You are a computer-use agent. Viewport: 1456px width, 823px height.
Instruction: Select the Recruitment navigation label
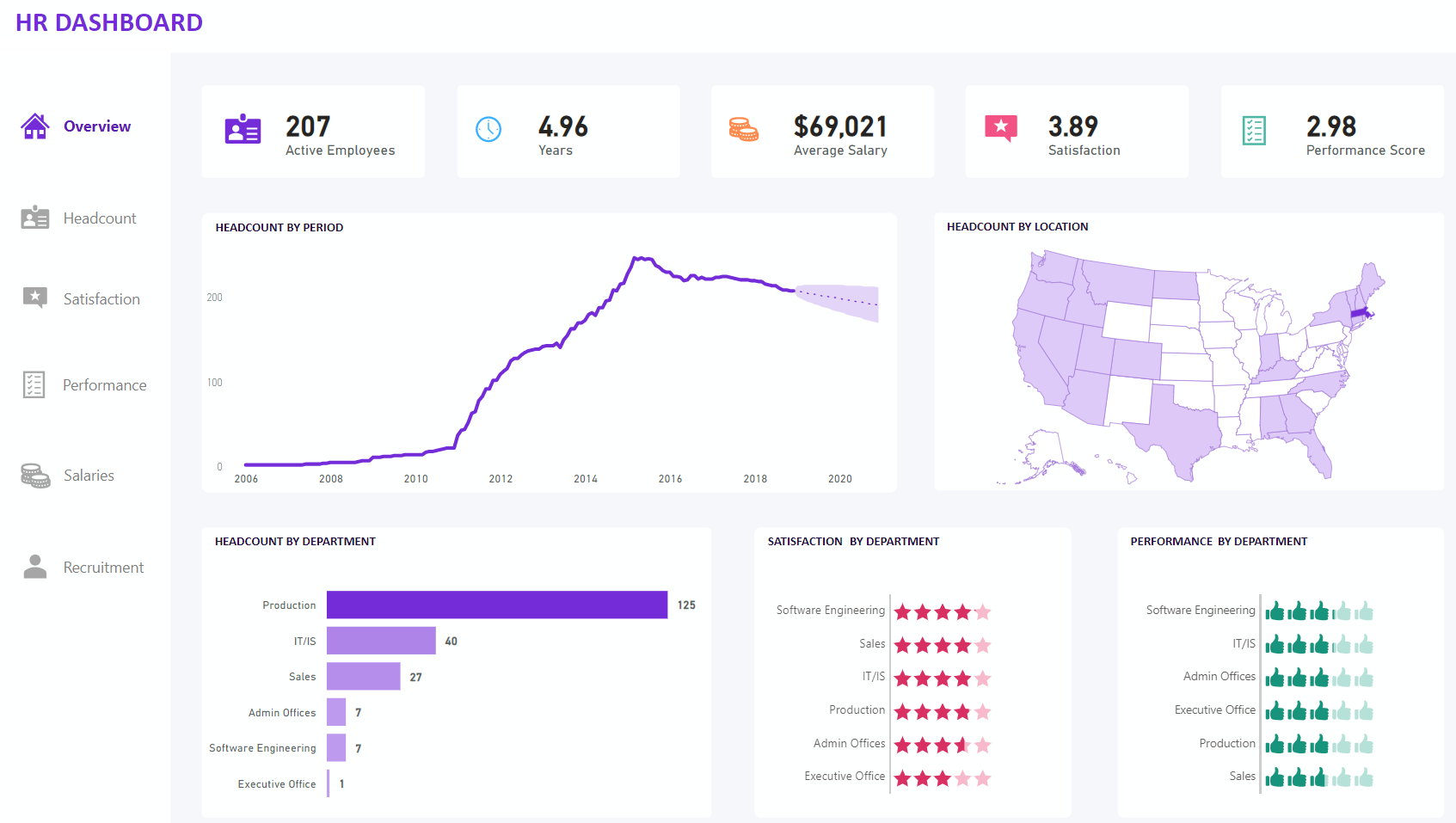[103, 568]
